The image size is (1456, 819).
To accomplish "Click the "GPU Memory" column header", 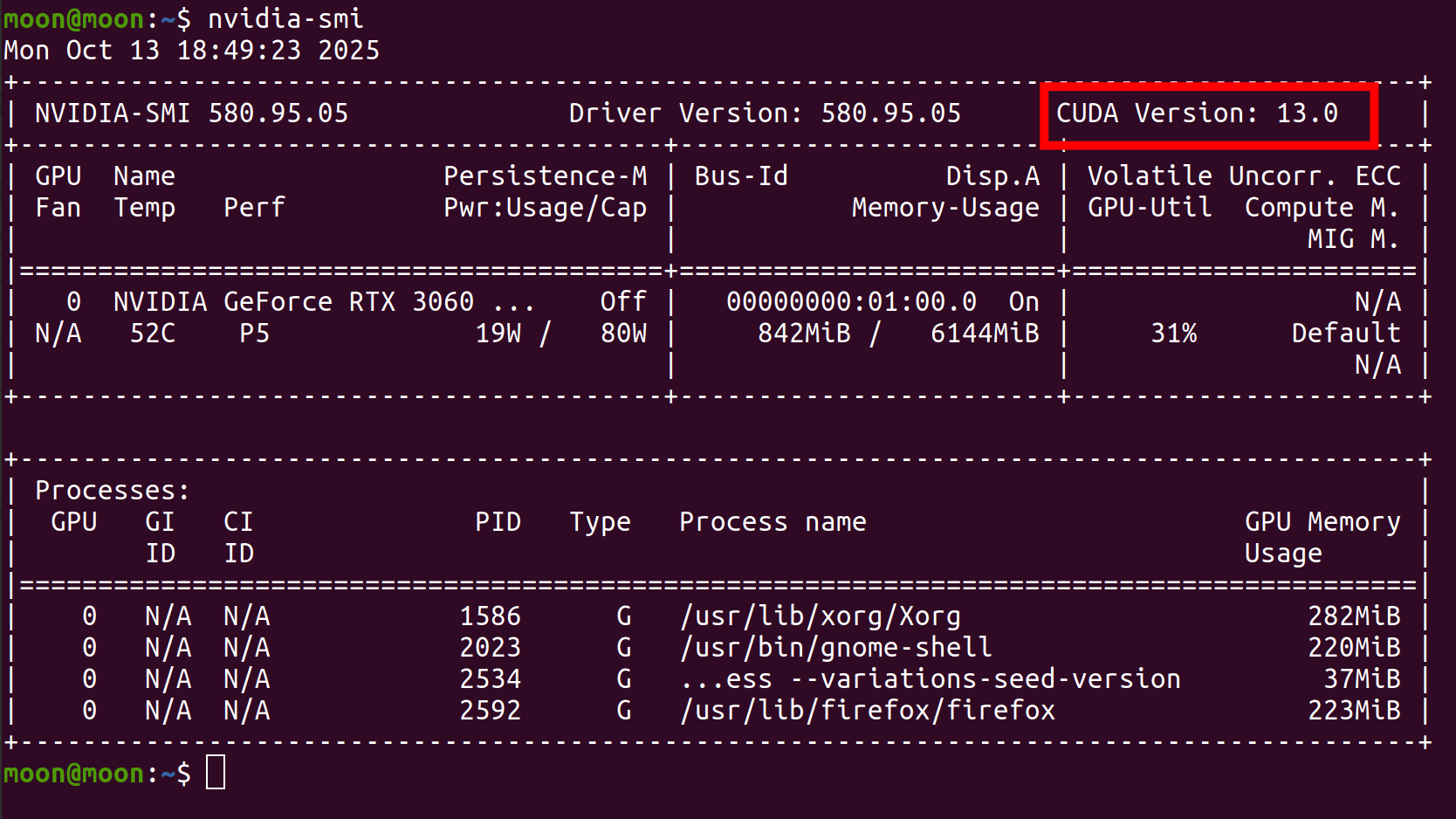I will (x=1322, y=522).
